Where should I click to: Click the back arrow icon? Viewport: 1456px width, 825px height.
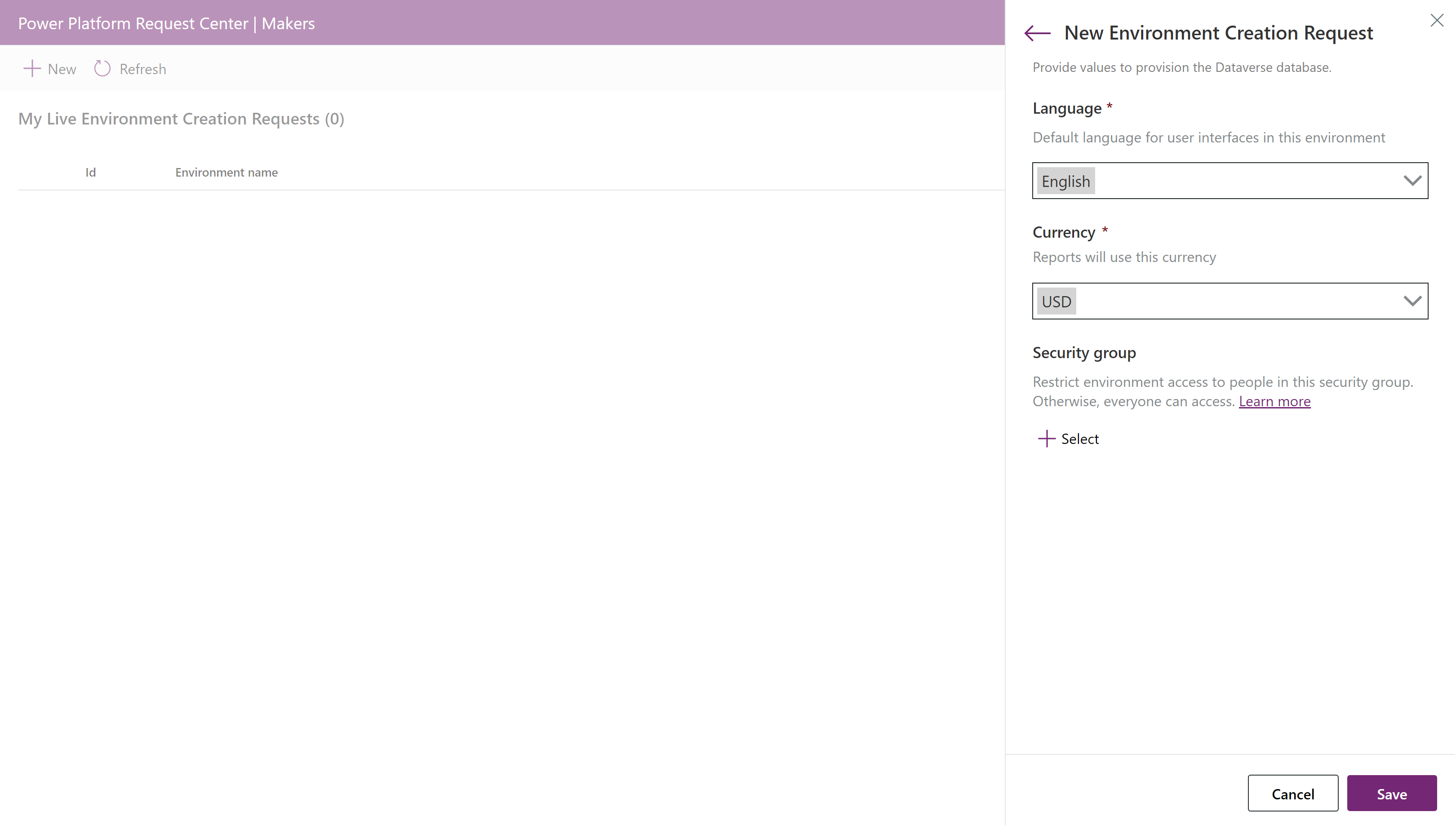[x=1037, y=33]
